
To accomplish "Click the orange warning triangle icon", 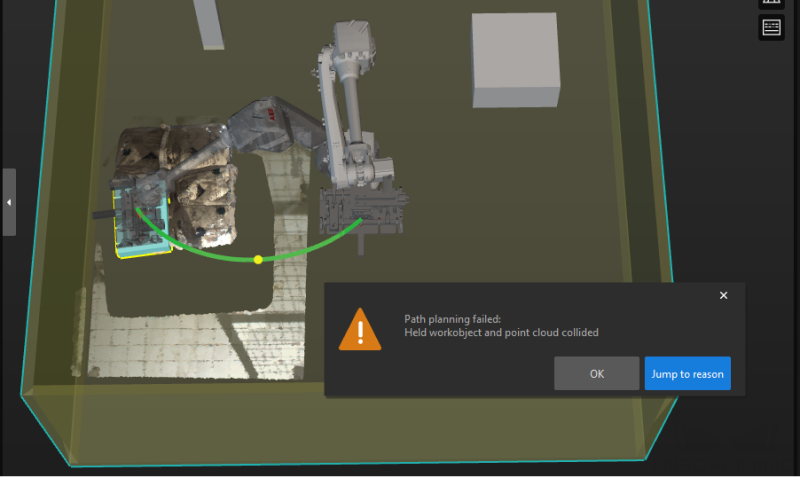I will coord(360,330).
